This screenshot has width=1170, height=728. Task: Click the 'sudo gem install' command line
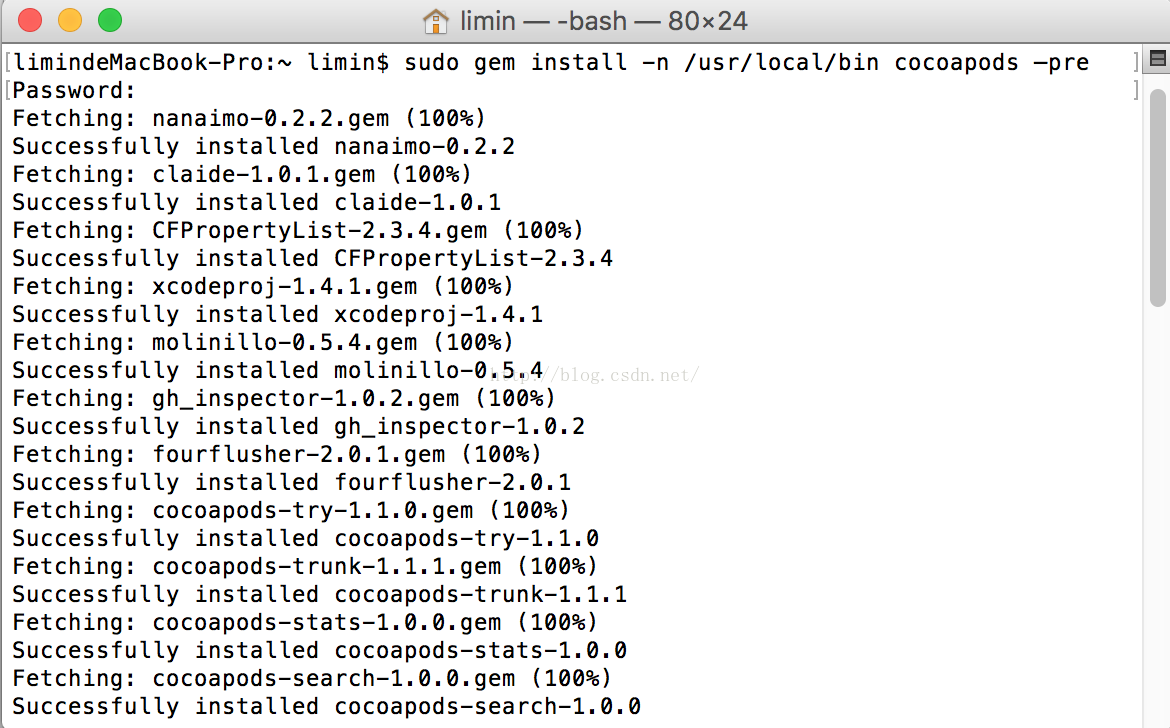point(551,63)
